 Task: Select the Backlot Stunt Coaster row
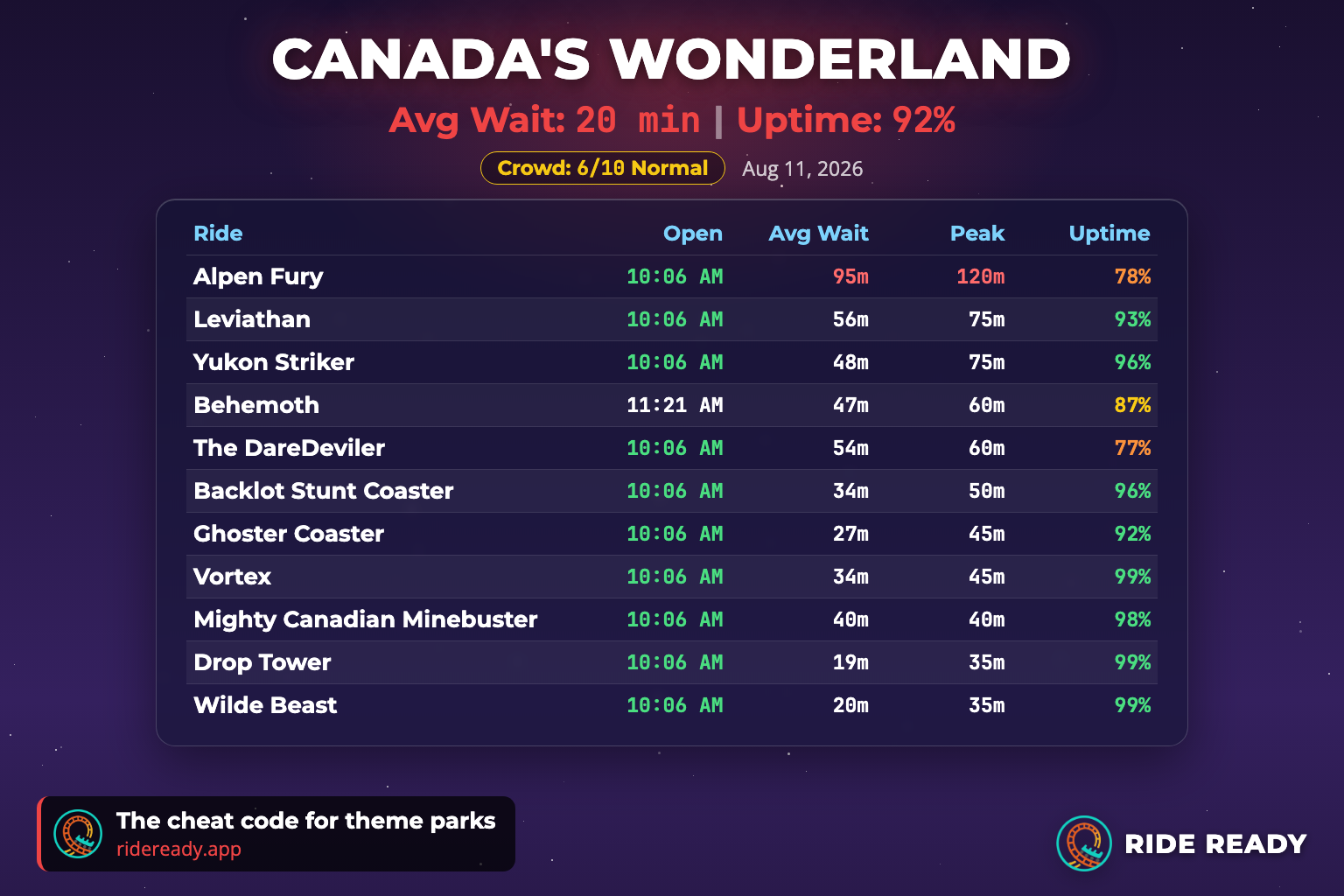(671, 491)
